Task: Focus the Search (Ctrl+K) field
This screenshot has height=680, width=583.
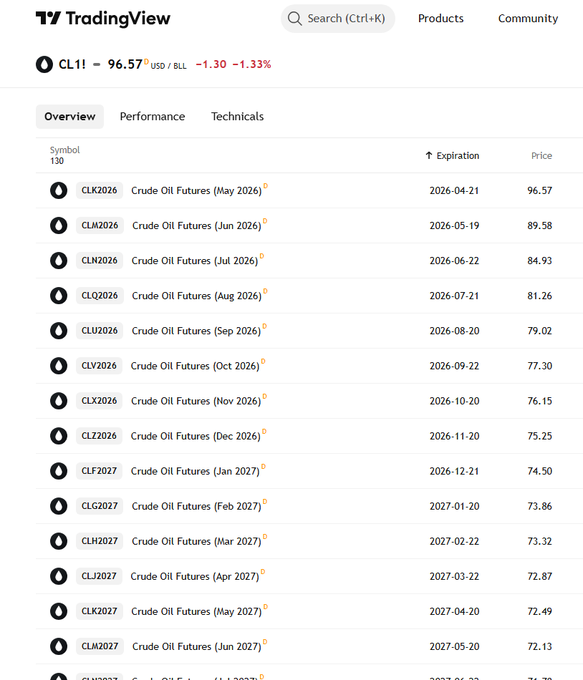Action: click(338, 19)
